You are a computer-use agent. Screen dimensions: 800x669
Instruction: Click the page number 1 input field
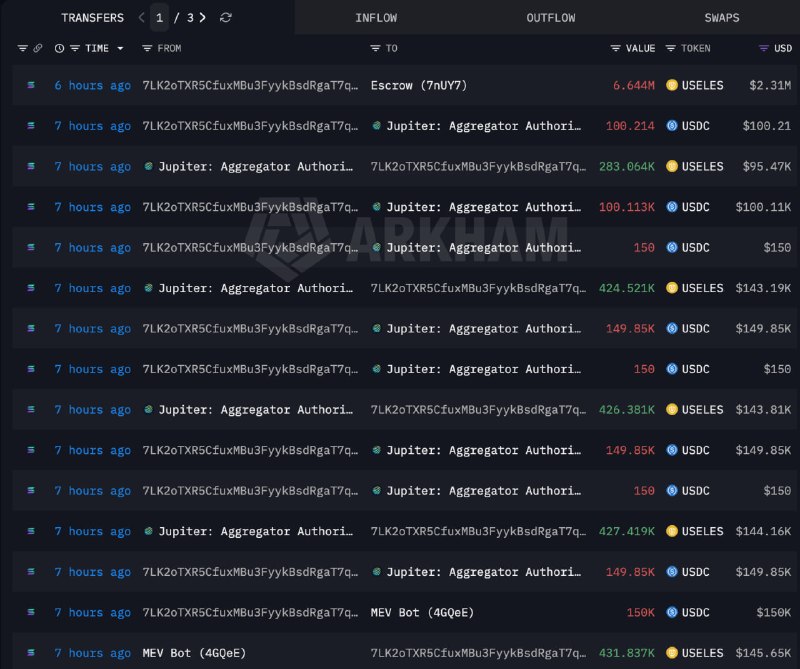click(x=159, y=18)
